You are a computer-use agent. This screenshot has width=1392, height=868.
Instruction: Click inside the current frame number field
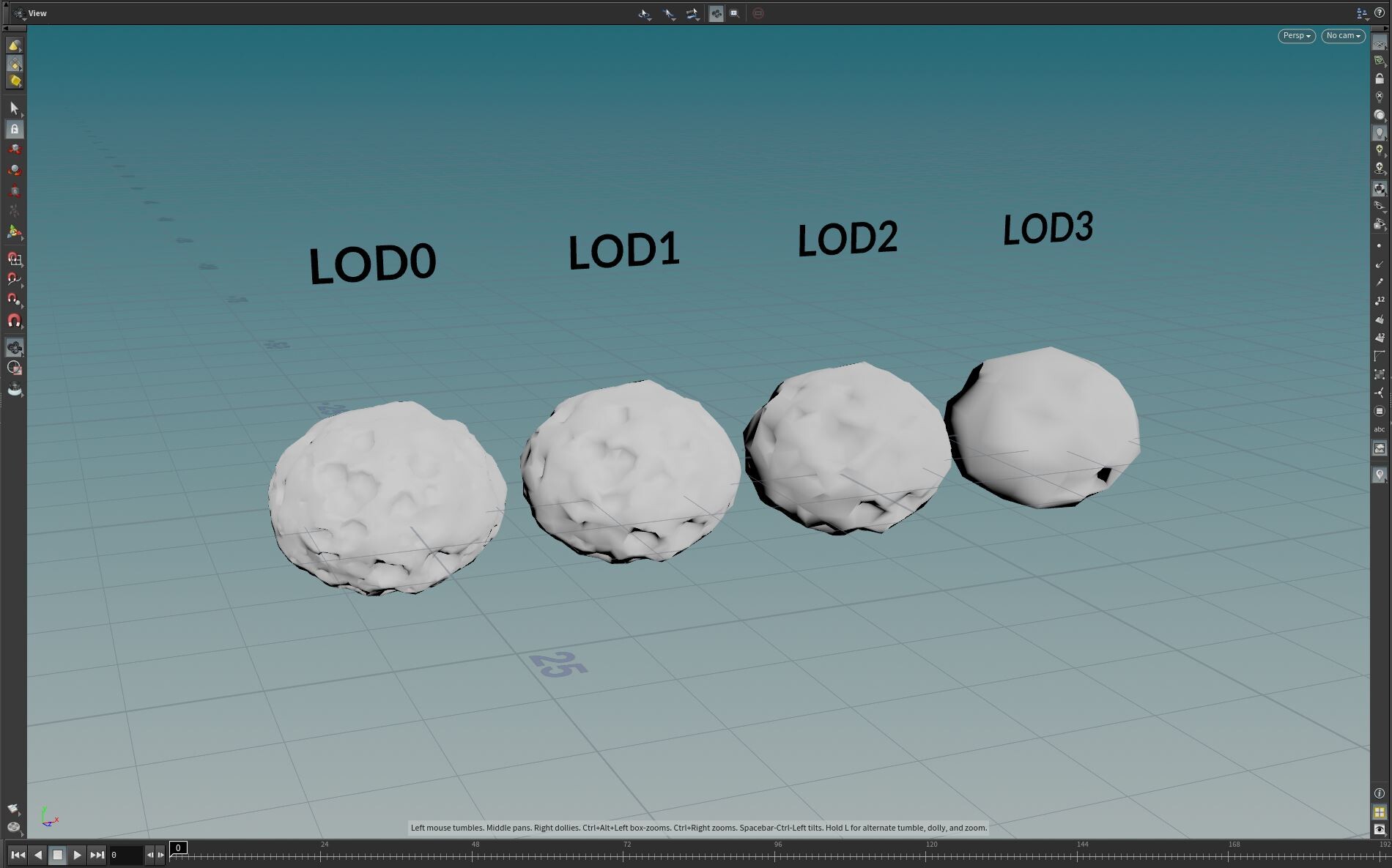(126, 854)
